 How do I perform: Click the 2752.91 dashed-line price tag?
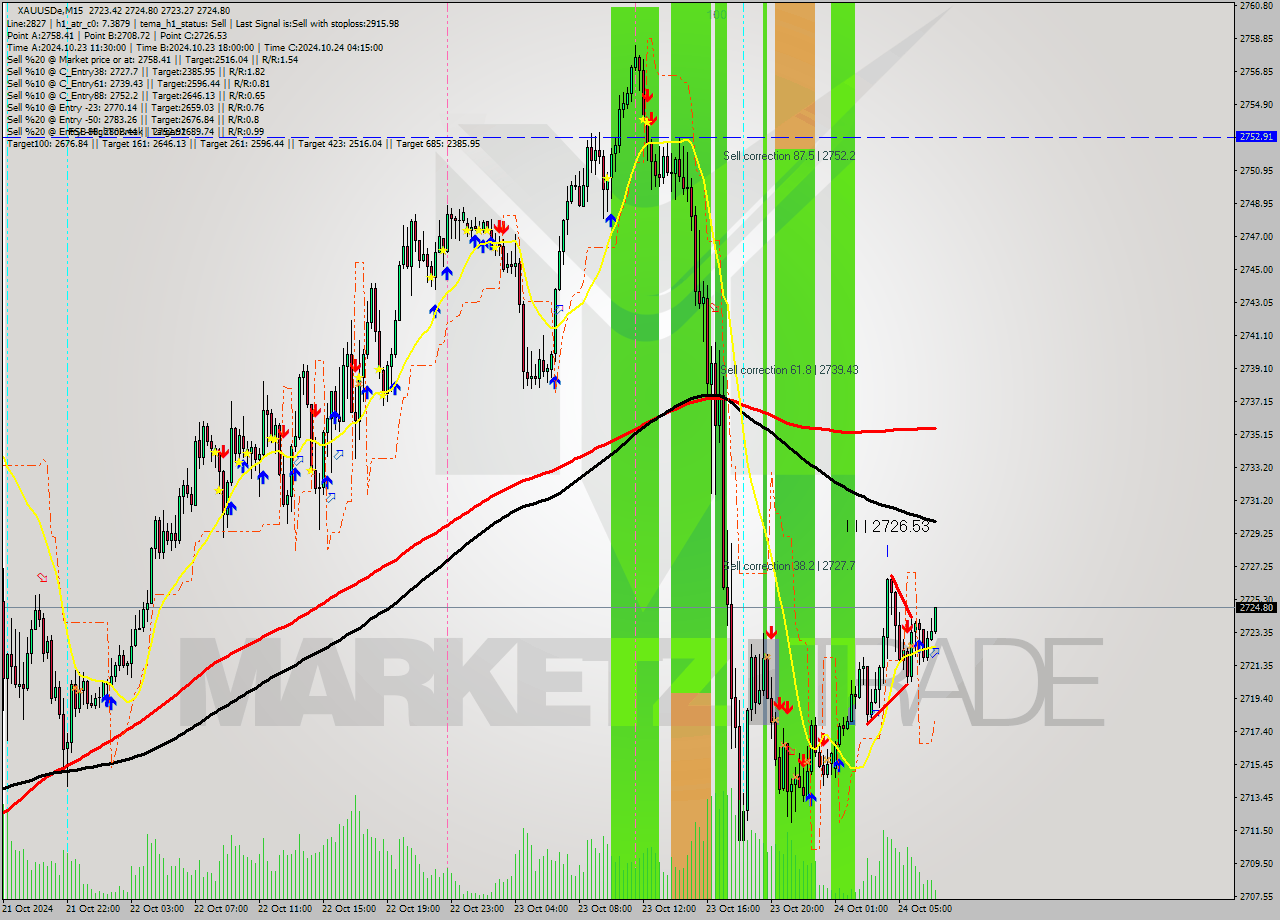1256,137
